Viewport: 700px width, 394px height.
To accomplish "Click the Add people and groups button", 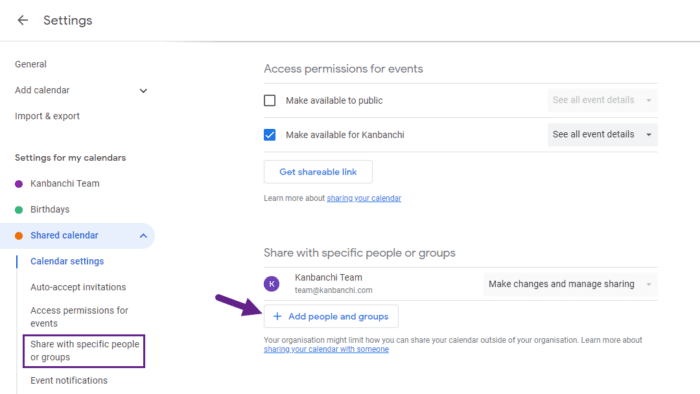I will (x=331, y=316).
